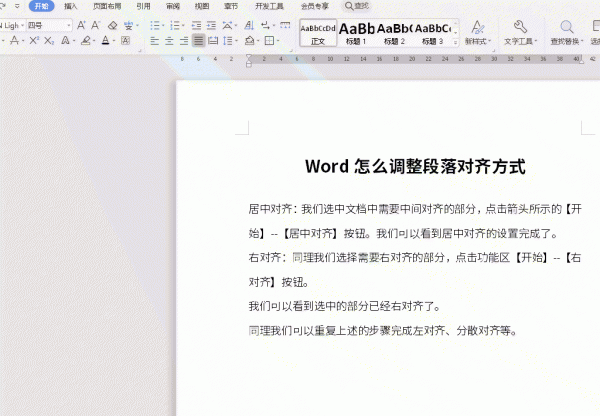600x416 pixels.
Task: Apply the 标题 3 style
Action: pos(432,33)
